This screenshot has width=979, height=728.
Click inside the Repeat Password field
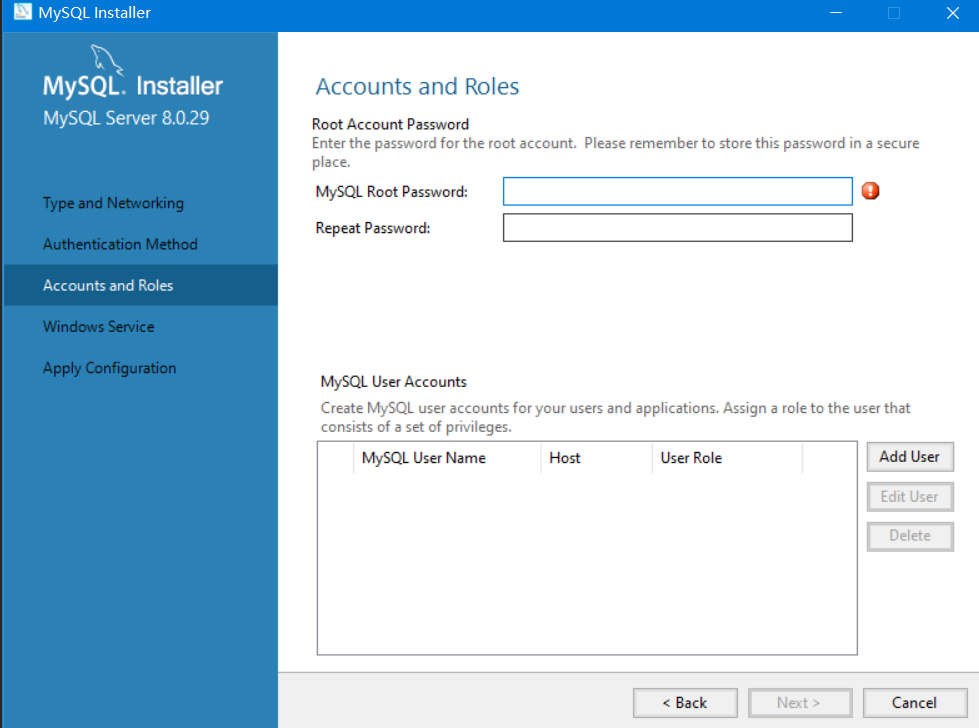click(x=677, y=227)
